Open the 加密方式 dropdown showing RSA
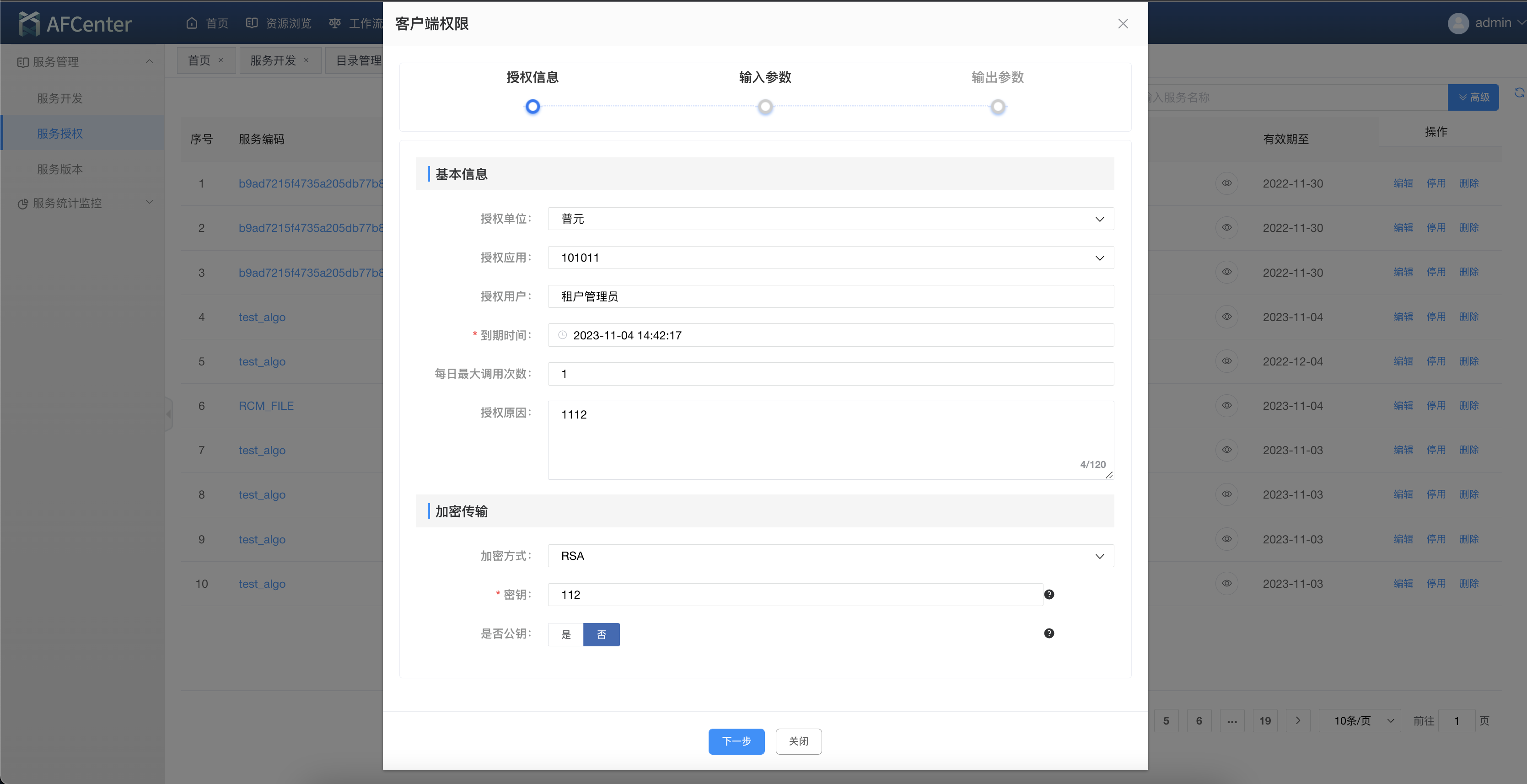1527x784 pixels. 830,556
